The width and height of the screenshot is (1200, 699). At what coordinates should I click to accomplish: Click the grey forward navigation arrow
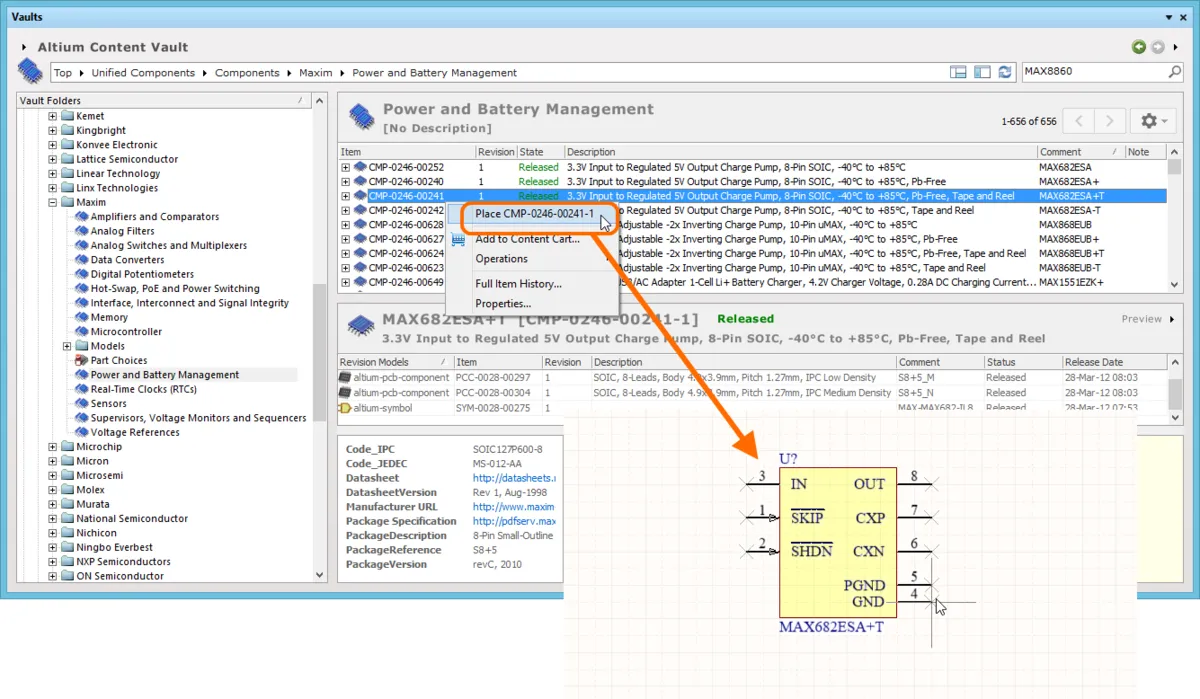1157,47
